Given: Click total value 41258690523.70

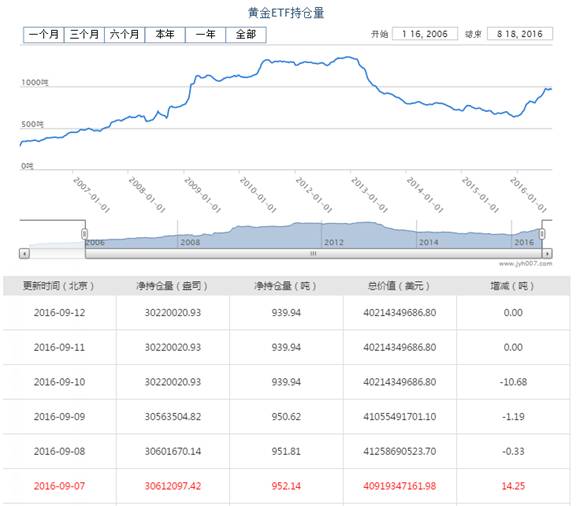Looking at the screenshot, I should point(400,451).
